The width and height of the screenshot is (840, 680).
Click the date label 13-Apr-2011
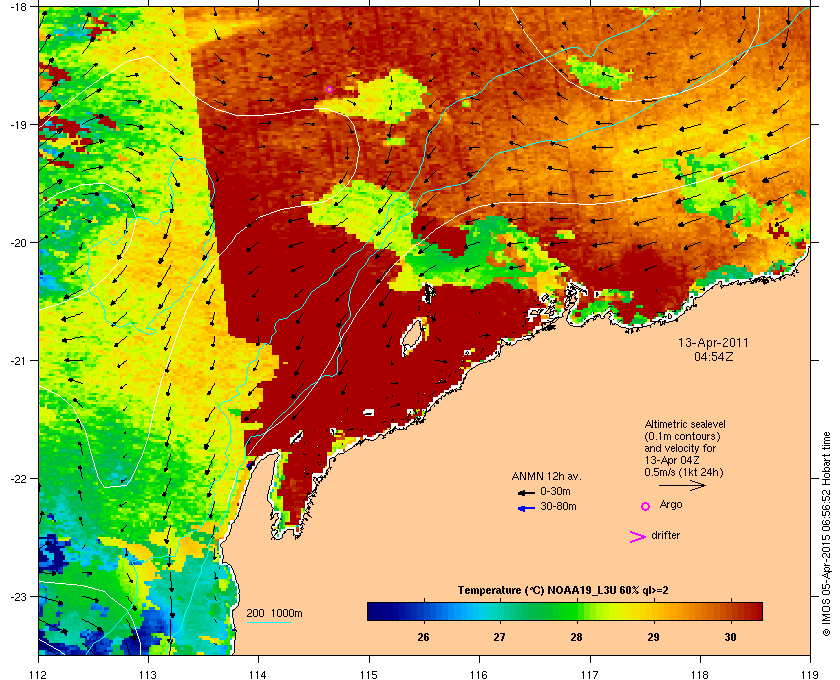coord(713,342)
